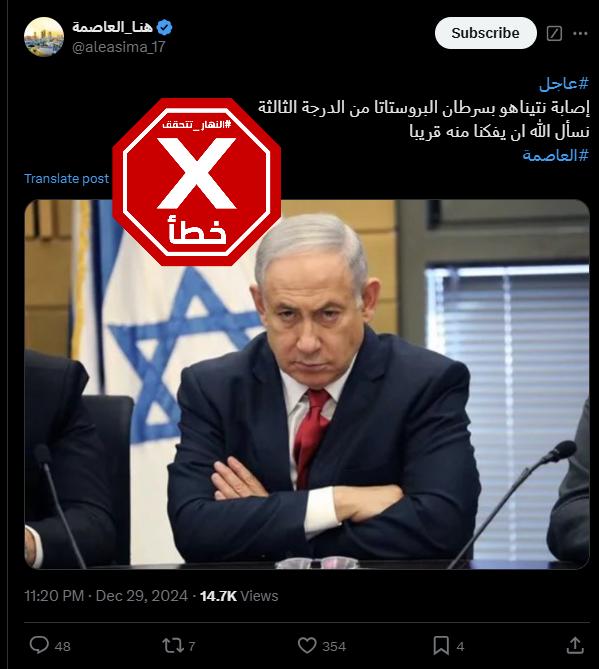Screen dimensions: 599x669
Task: Click the 14.7K Views count
Action: tap(239, 596)
